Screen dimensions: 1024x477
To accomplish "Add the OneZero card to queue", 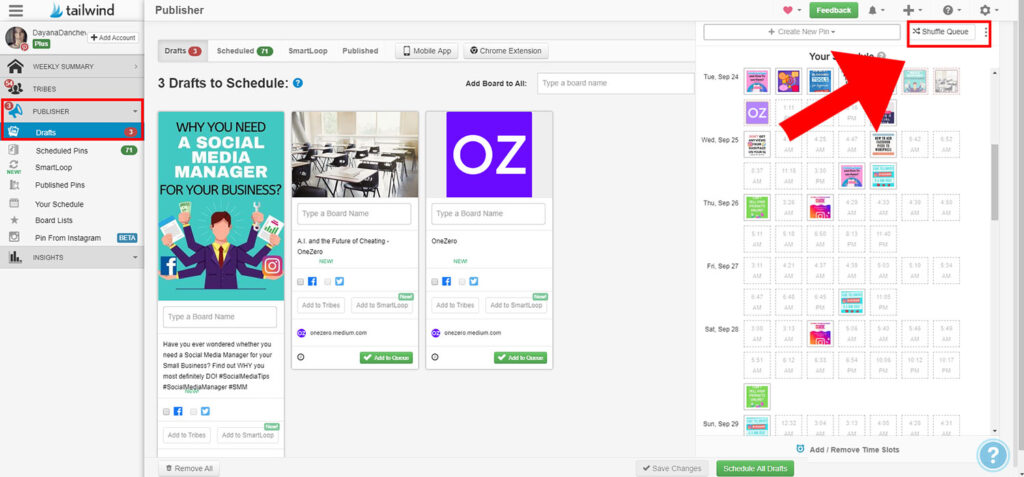I will (x=520, y=357).
